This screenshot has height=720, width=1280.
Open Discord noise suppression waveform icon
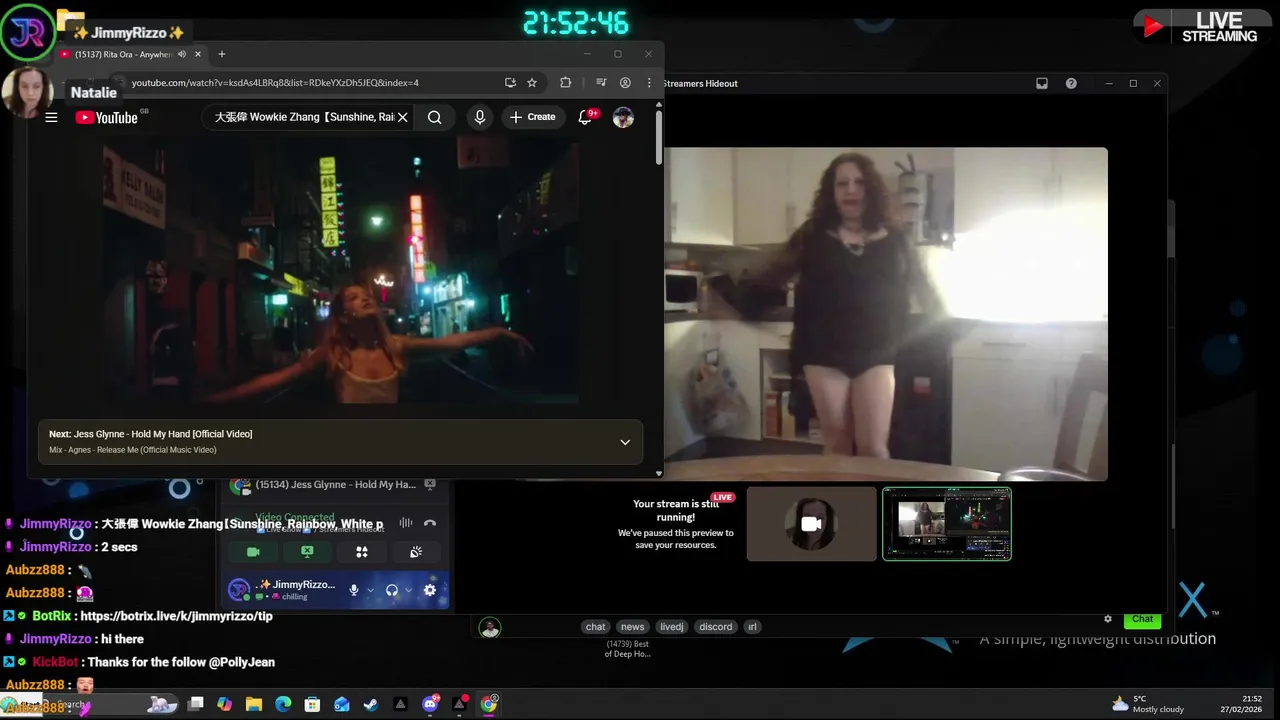coord(406,523)
